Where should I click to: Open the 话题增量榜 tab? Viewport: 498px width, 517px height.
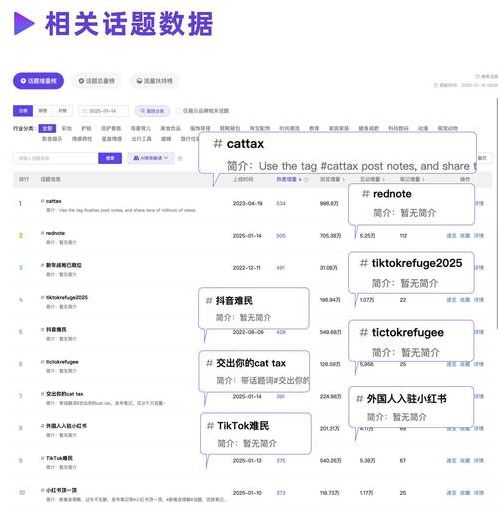(x=38, y=81)
